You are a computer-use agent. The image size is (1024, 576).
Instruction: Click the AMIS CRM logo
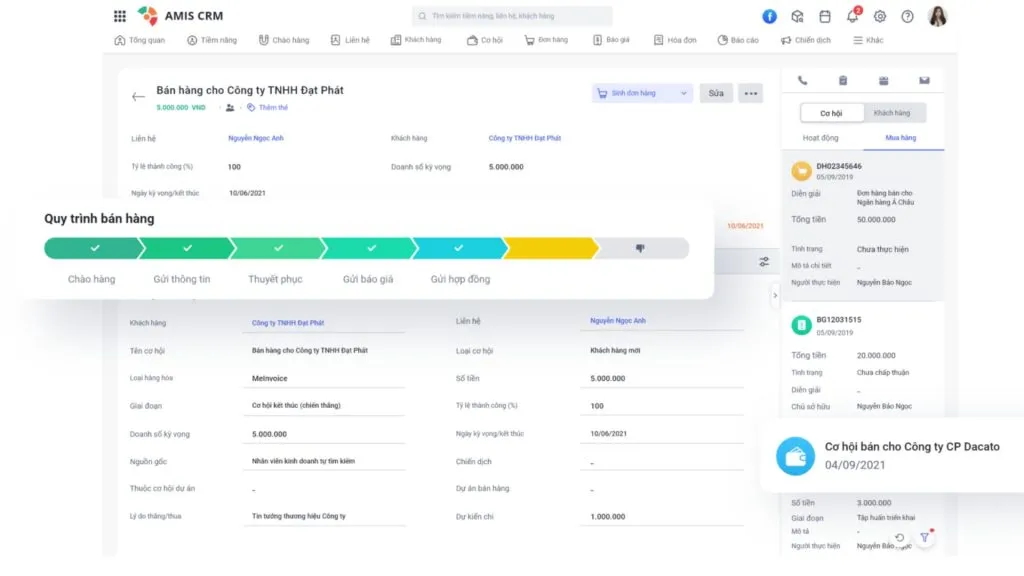(x=180, y=16)
